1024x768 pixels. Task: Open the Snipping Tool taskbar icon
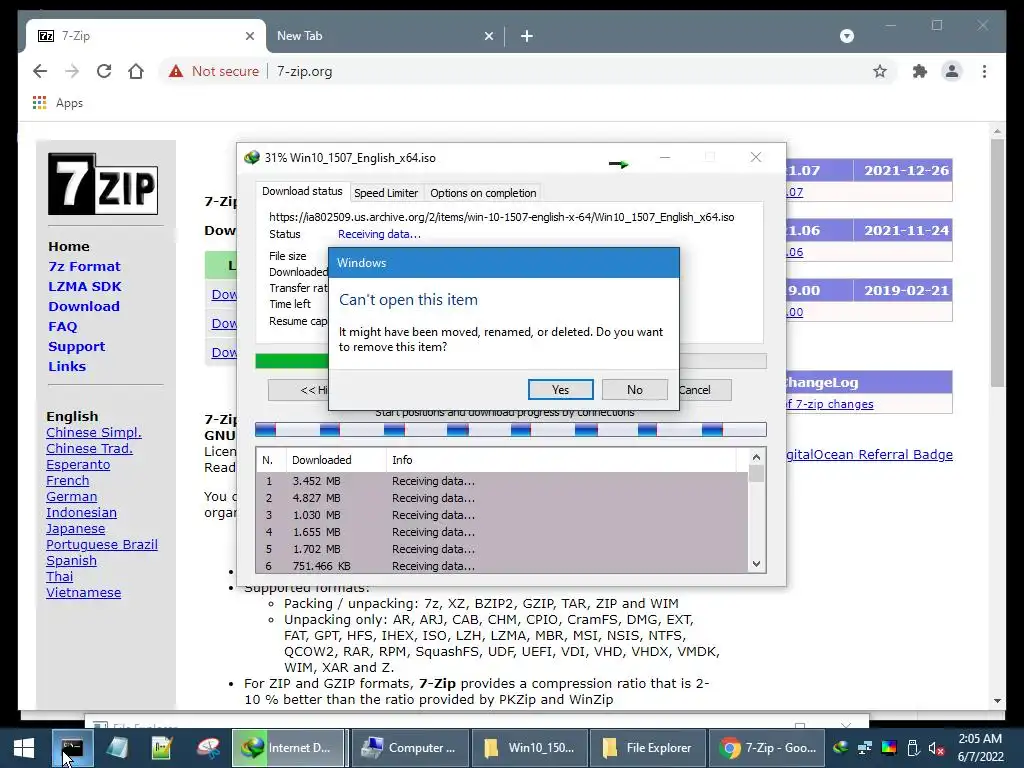(208, 748)
